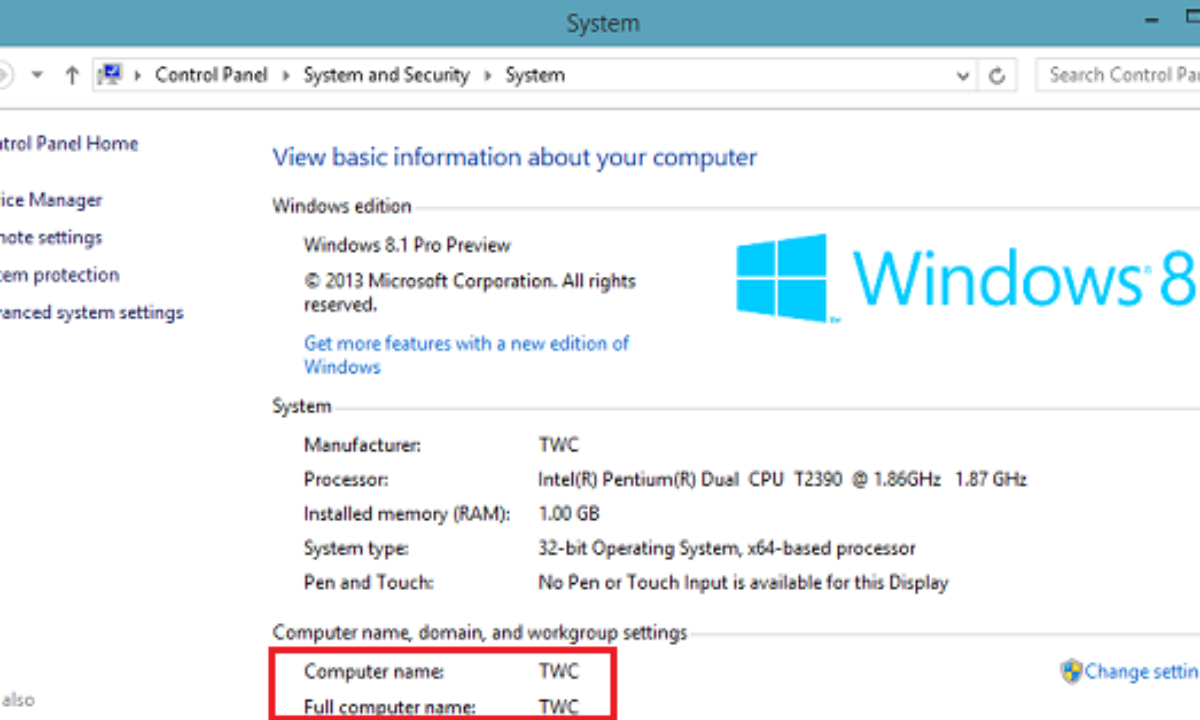Open Device Manager from sidebar

pyautogui.click(x=51, y=200)
